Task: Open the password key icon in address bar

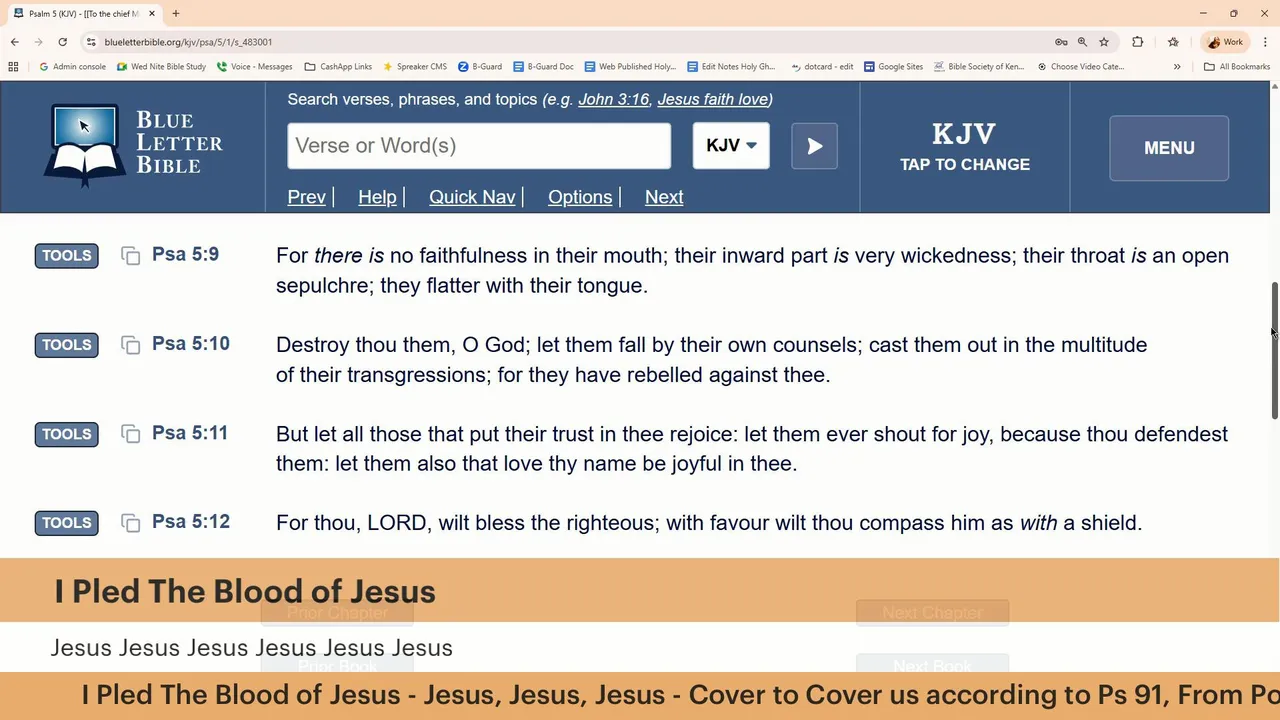Action: tap(1061, 42)
